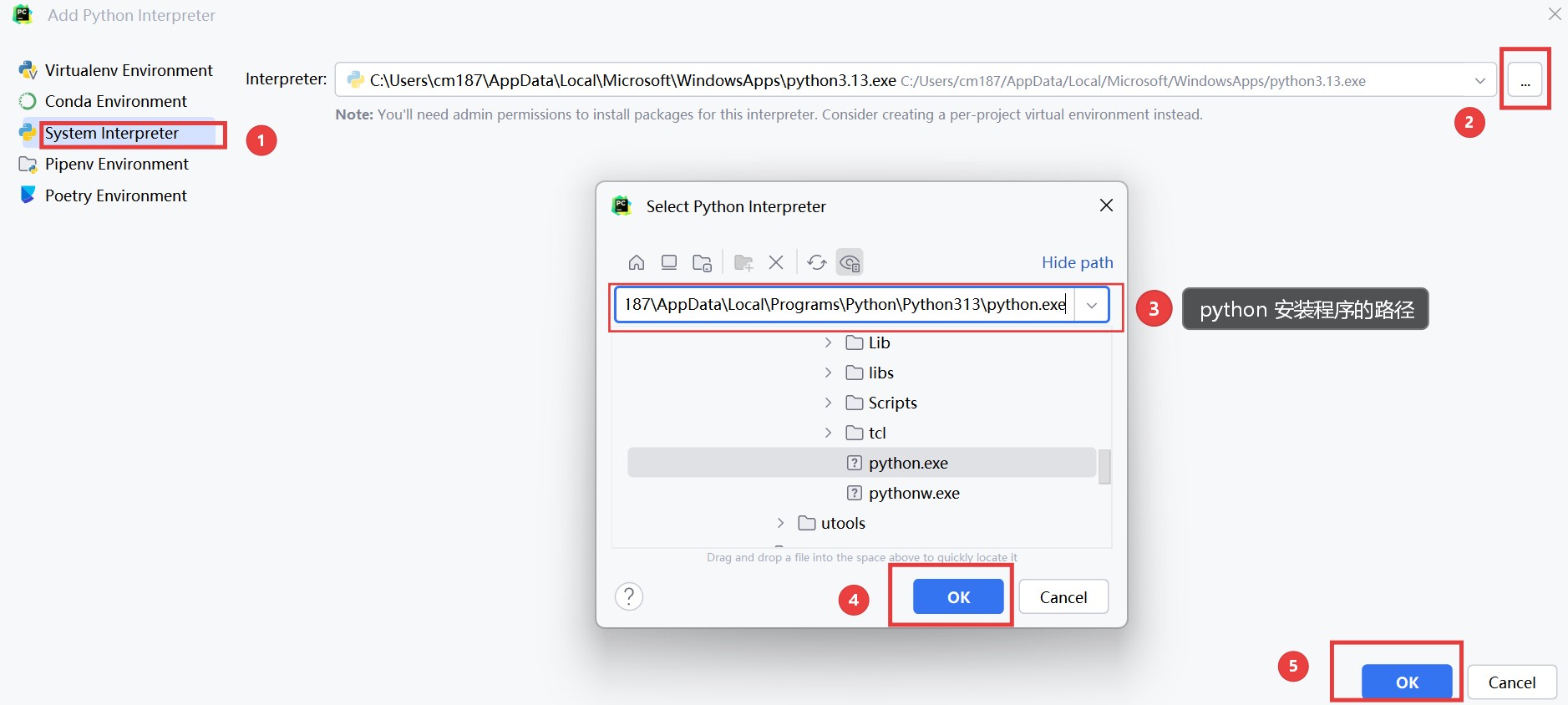This screenshot has width=1568, height=705.
Task: Click the file tree scrollbar thumb
Action: [1104, 466]
